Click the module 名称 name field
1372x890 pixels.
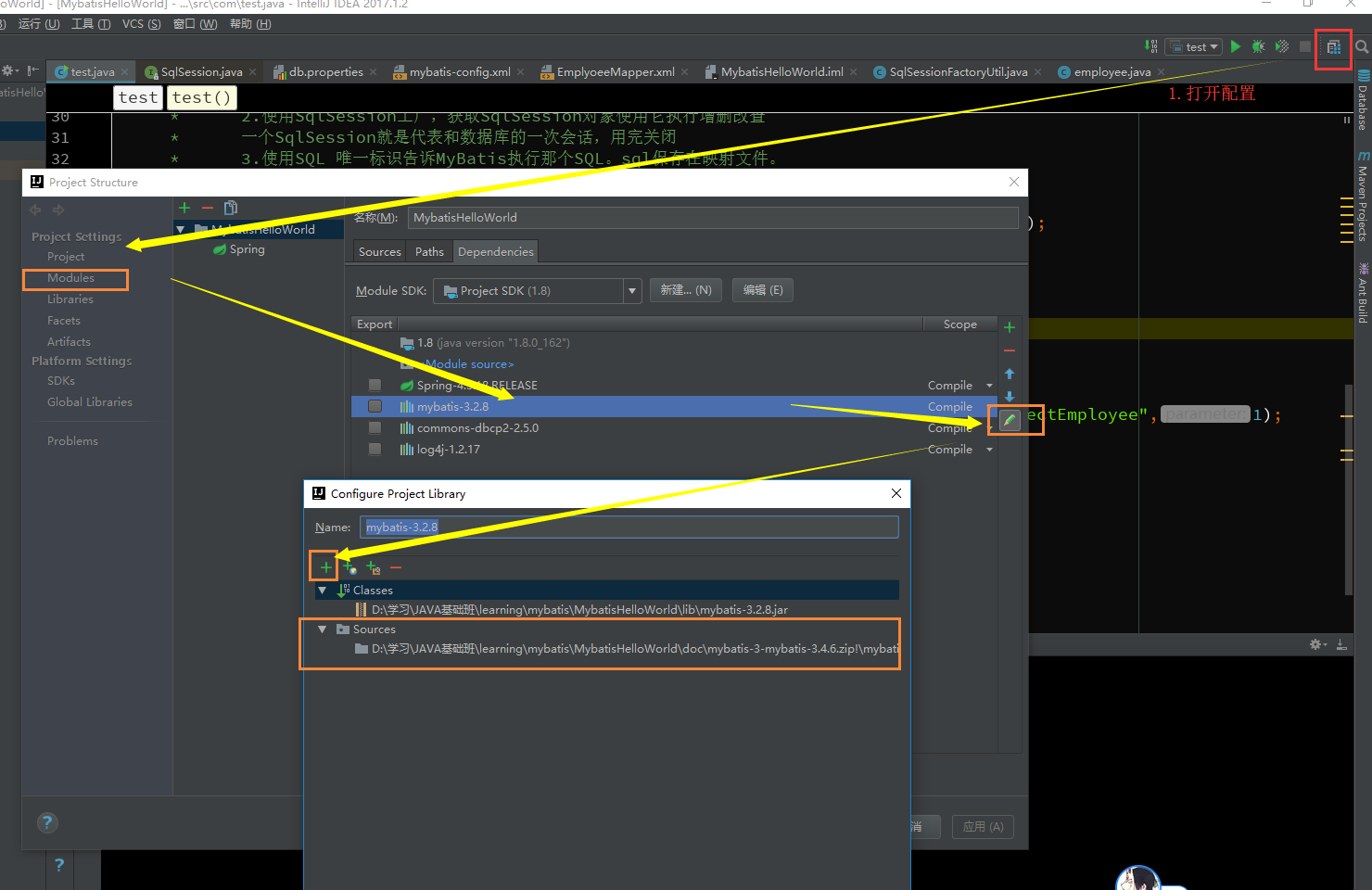(714, 218)
